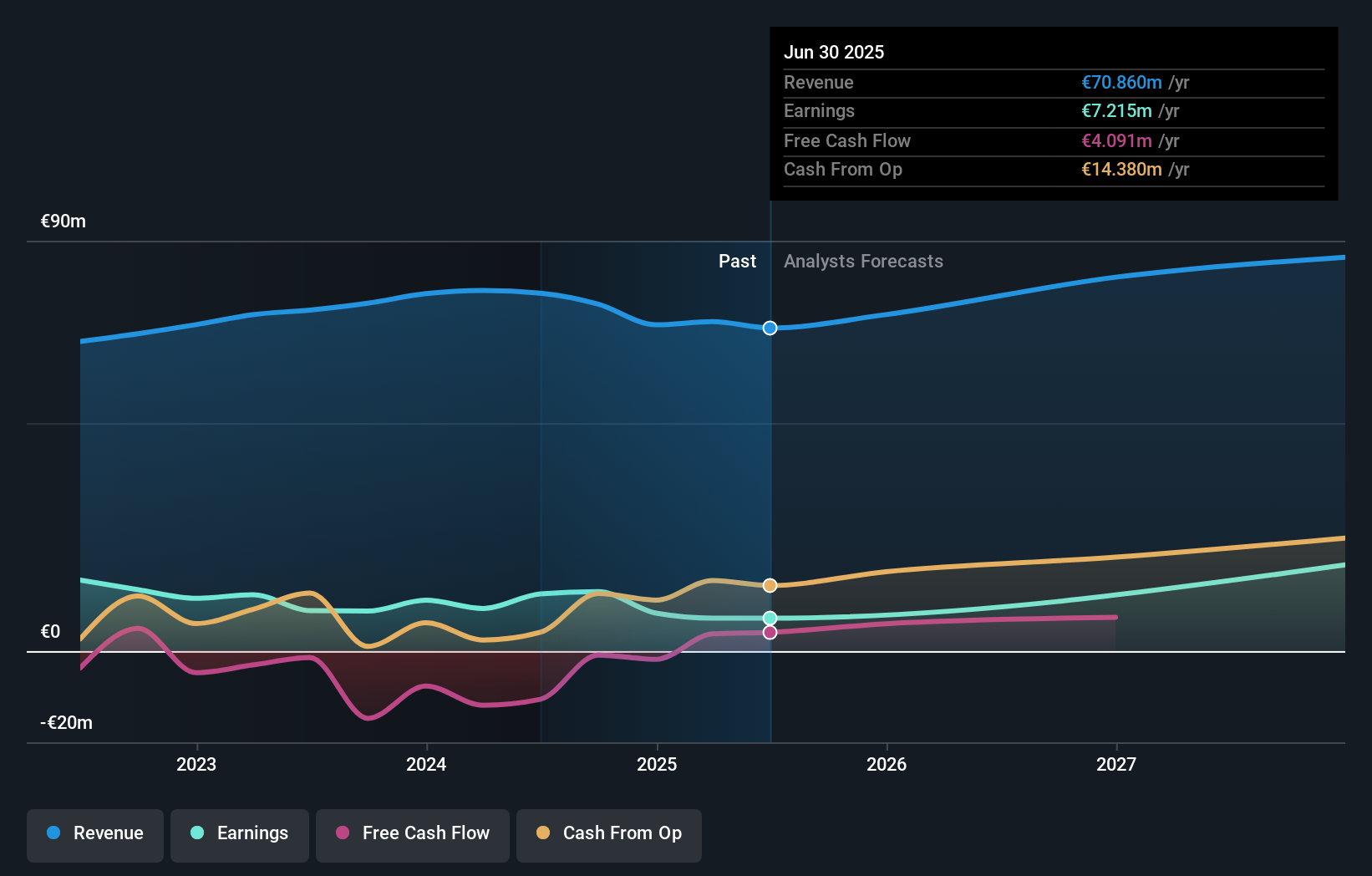This screenshot has width=1372, height=876.
Task: Click the pink Free Cash Flow dot
Action: point(343,833)
